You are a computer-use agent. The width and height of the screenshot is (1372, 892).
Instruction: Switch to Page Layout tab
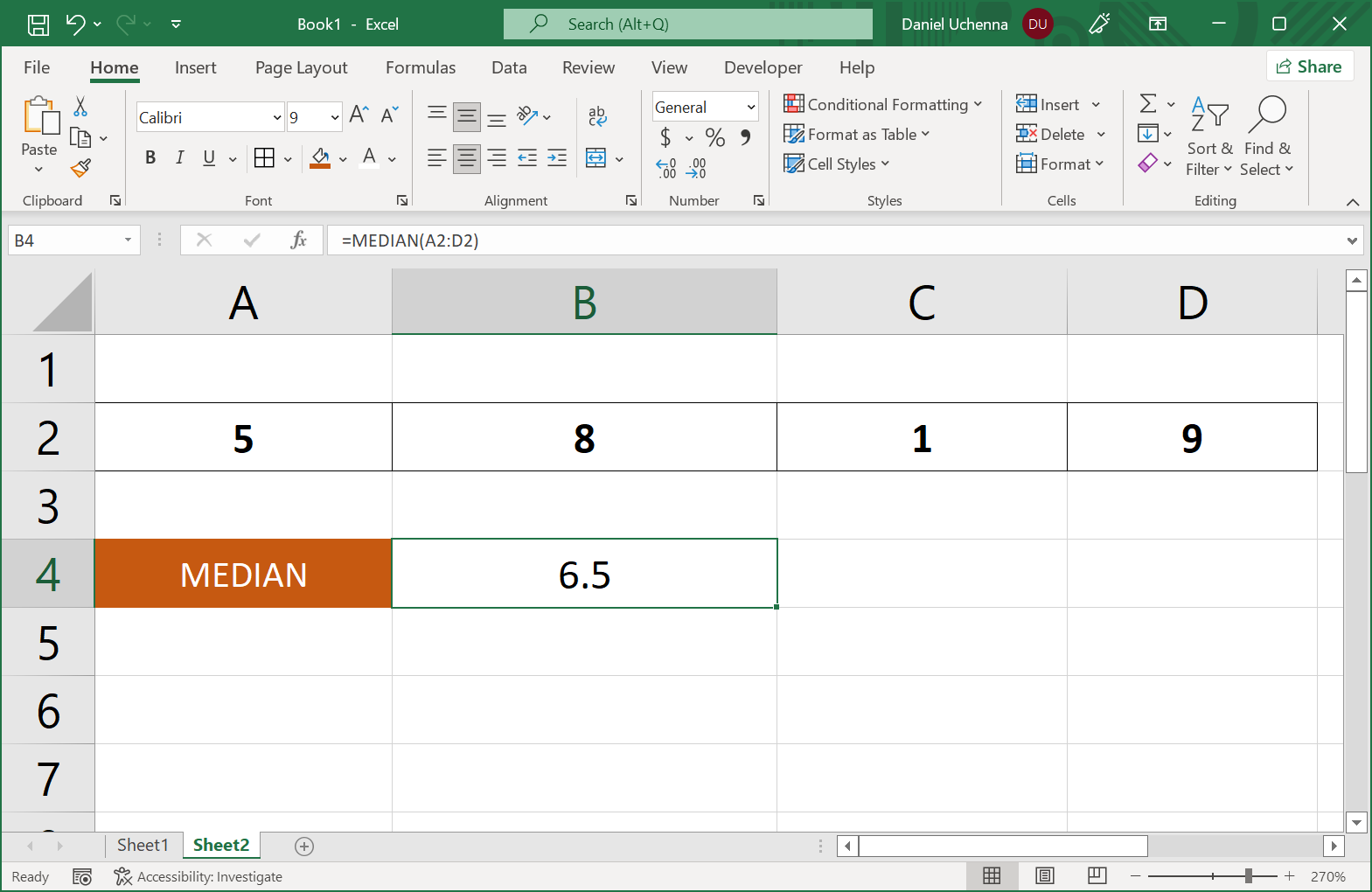(302, 67)
